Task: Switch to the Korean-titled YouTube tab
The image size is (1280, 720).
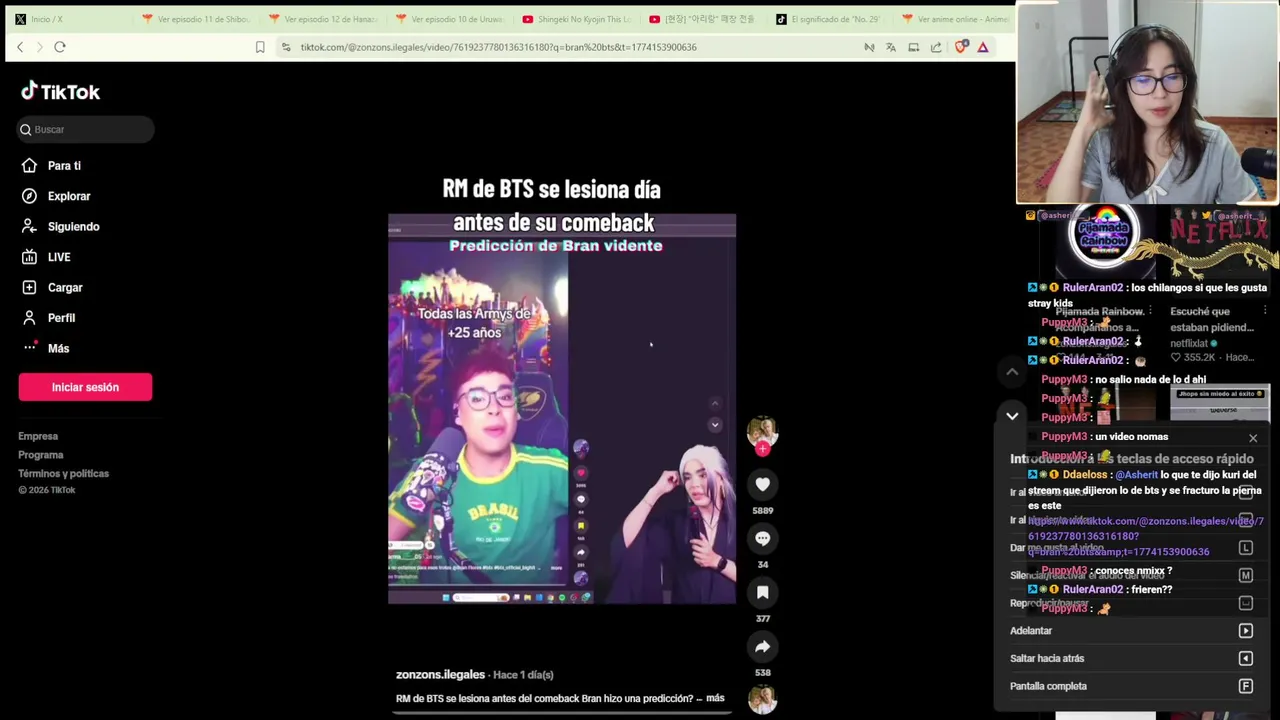Action: [703, 19]
